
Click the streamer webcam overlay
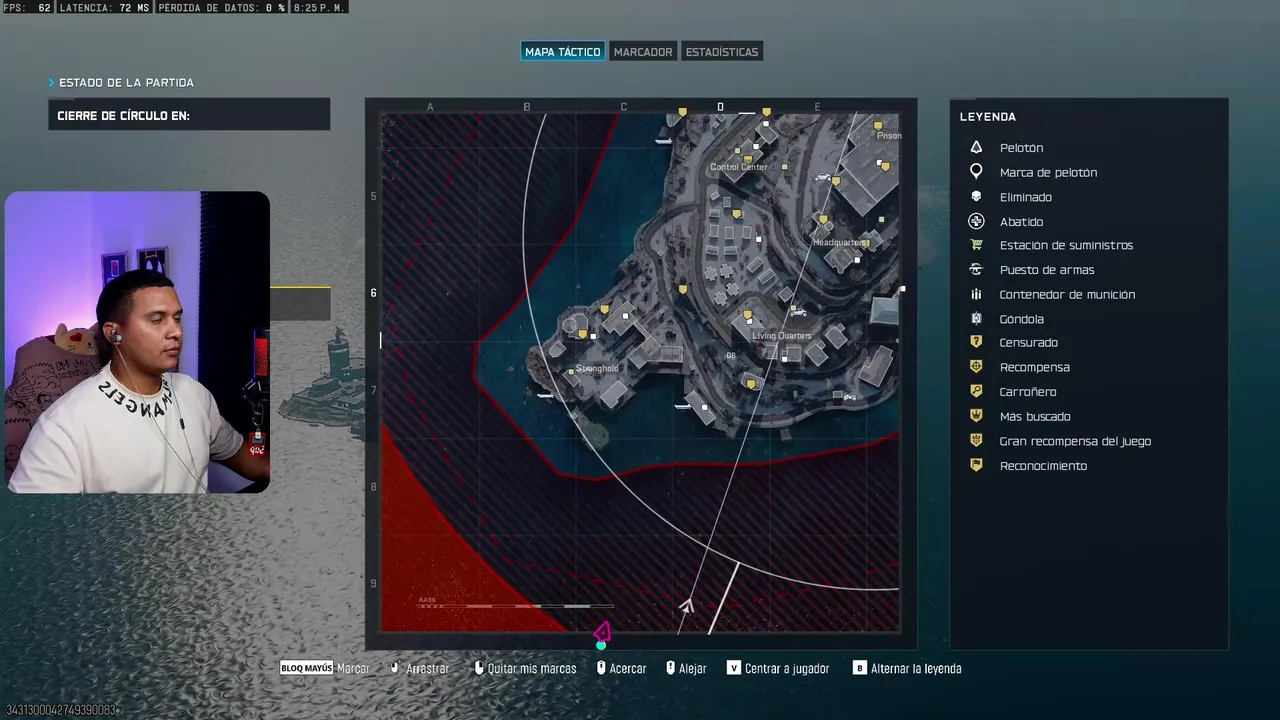[x=137, y=342]
